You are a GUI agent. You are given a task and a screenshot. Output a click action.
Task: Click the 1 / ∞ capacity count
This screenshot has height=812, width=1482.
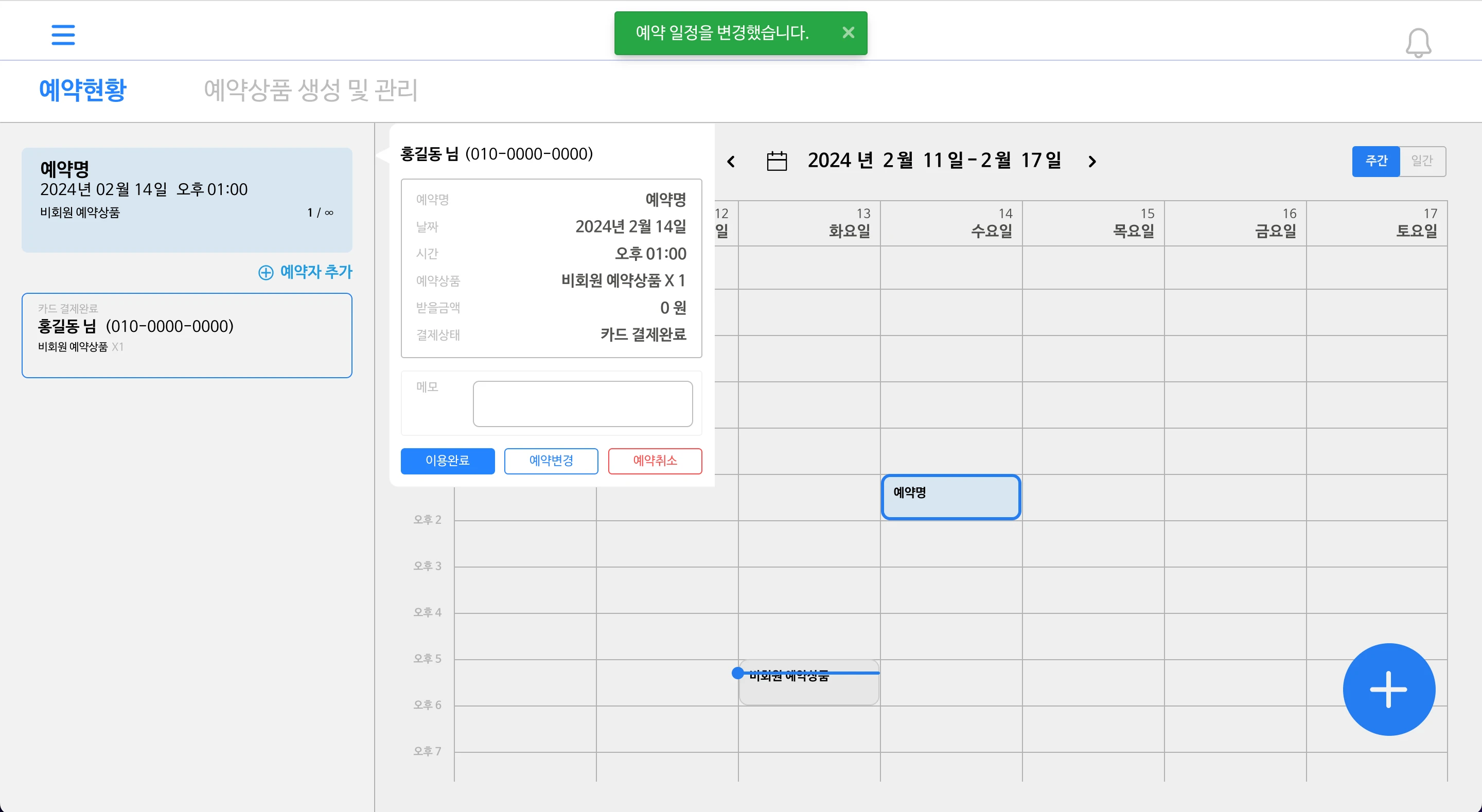tap(321, 213)
